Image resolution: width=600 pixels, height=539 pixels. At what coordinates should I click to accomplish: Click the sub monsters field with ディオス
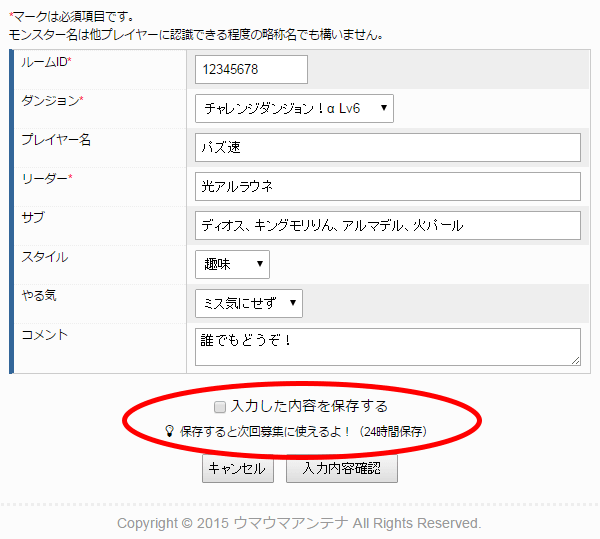388,226
